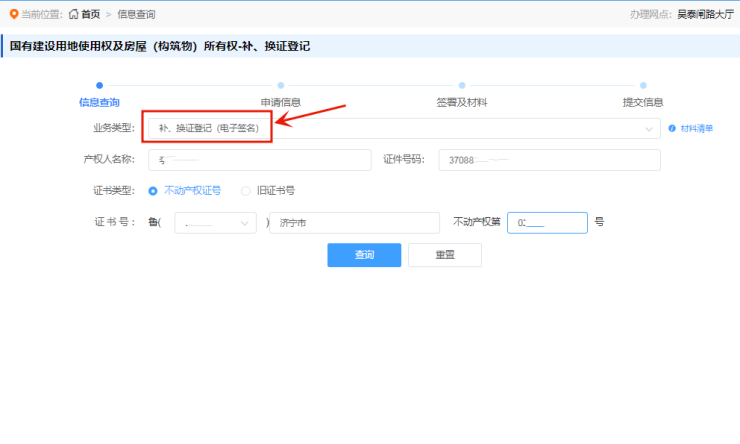The width and height of the screenshot is (740, 444).
Task: Click the 证书类型 field label
Action: (x=114, y=191)
